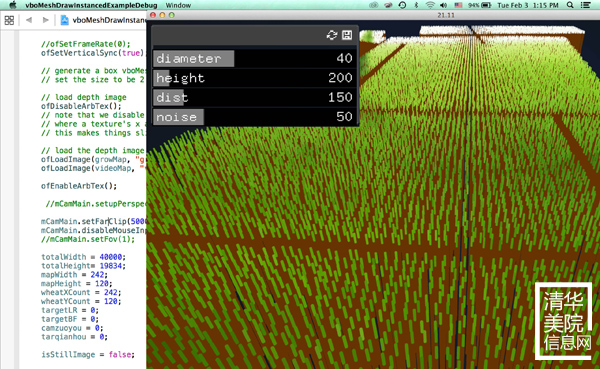Viewport: 600px width, 369px height.
Task: Open the Xcode related items grid icon
Action: (9, 20)
